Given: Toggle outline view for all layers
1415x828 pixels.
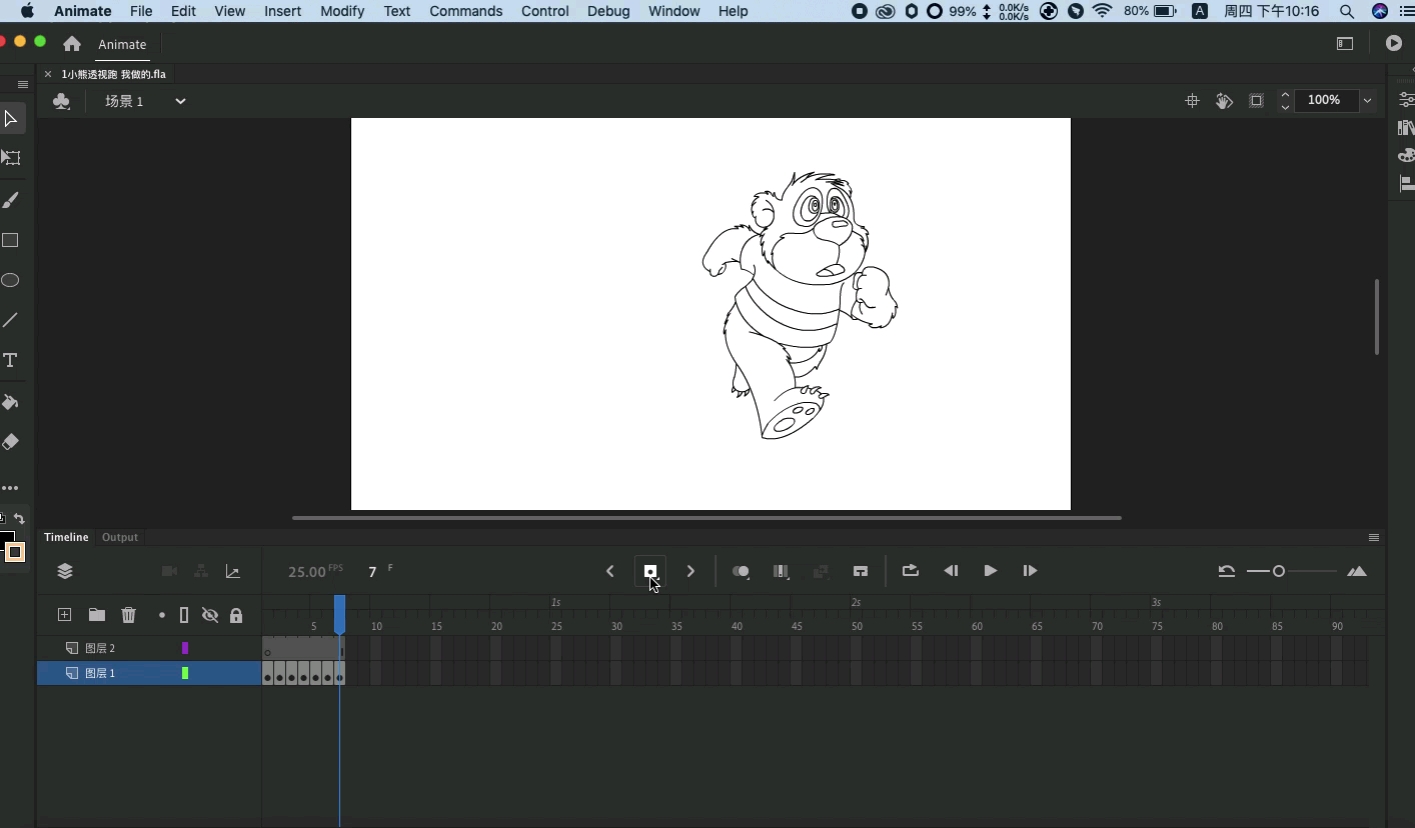Looking at the screenshot, I should click(184, 615).
